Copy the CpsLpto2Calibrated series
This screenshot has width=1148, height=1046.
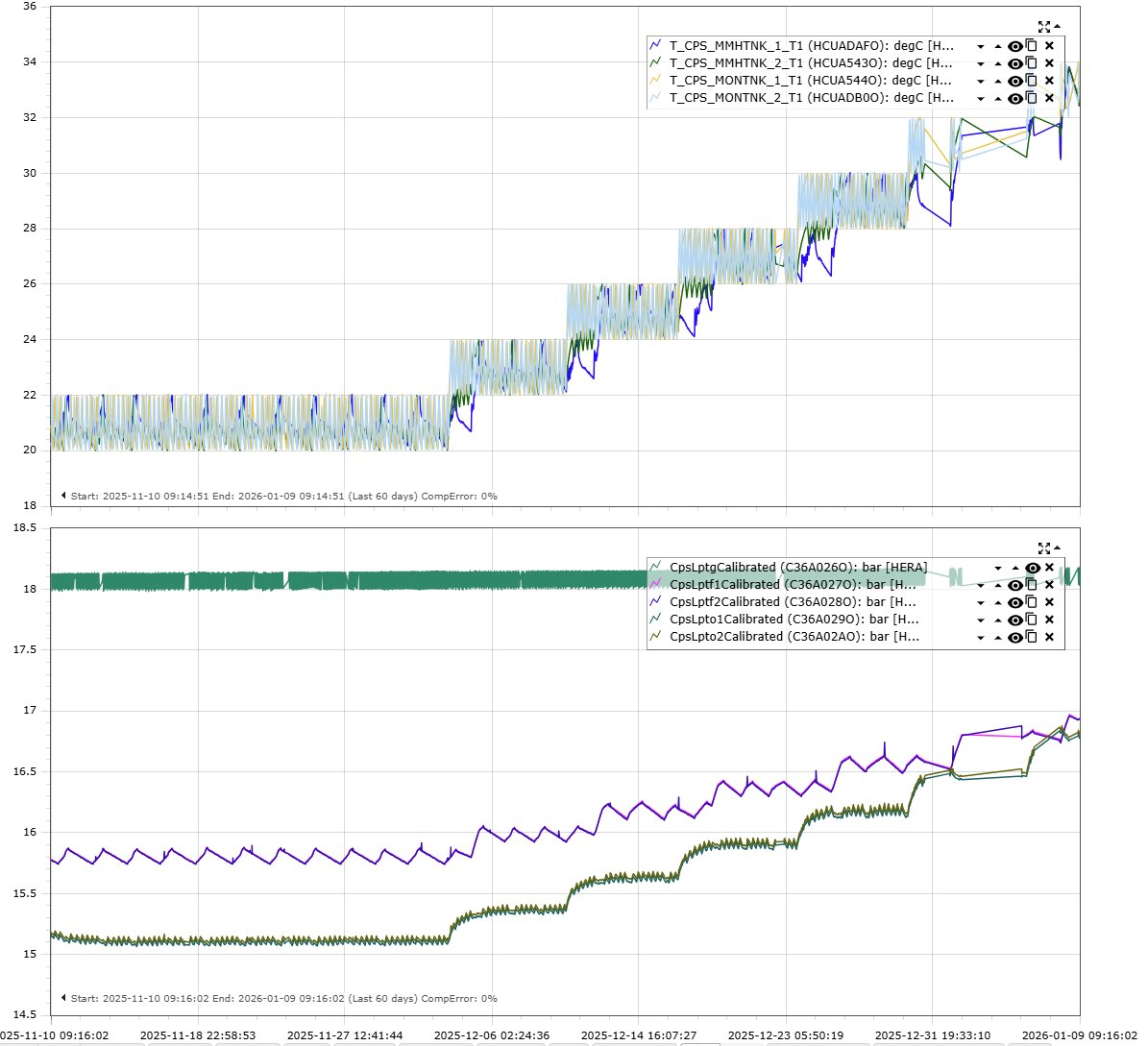[x=1032, y=637]
